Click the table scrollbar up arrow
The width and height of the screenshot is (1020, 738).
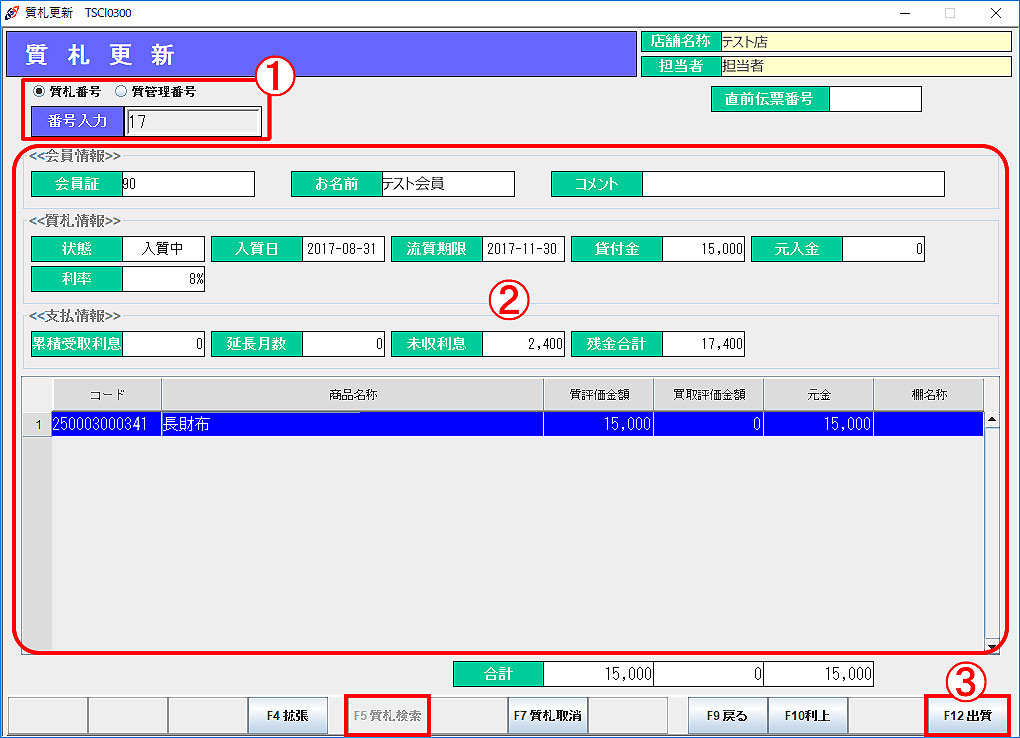992,421
